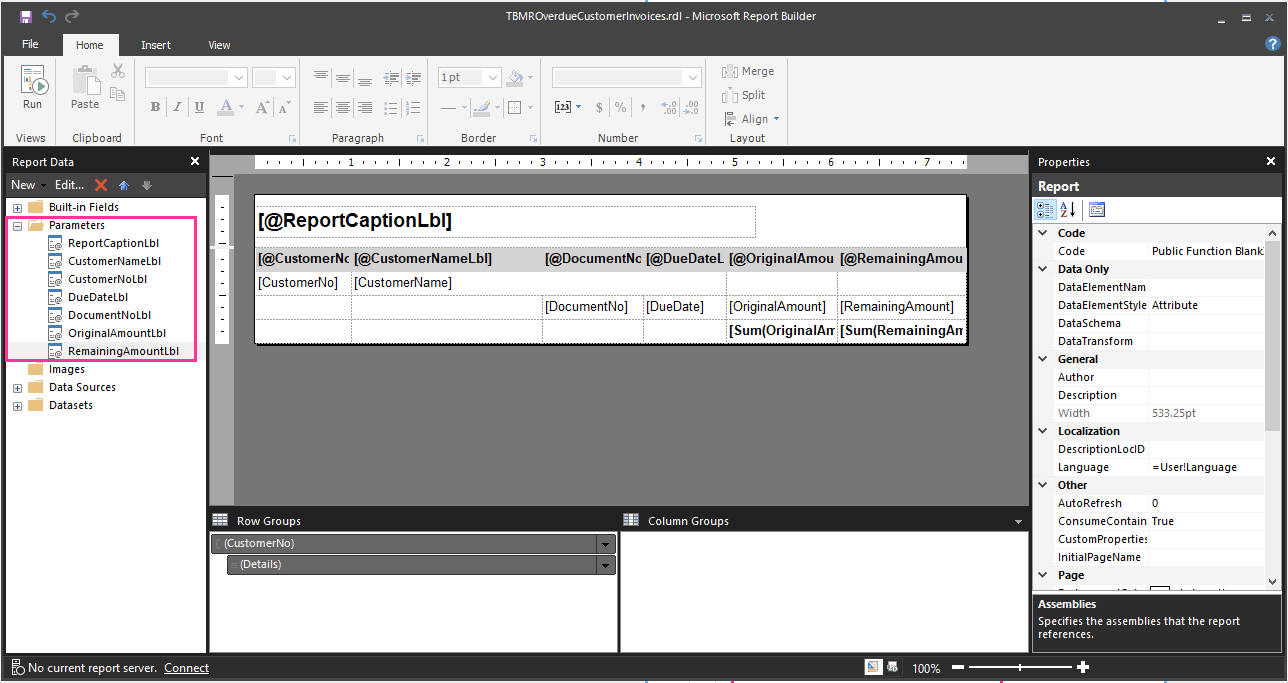Open the File menu
1288x683 pixels.
[x=30, y=45]
